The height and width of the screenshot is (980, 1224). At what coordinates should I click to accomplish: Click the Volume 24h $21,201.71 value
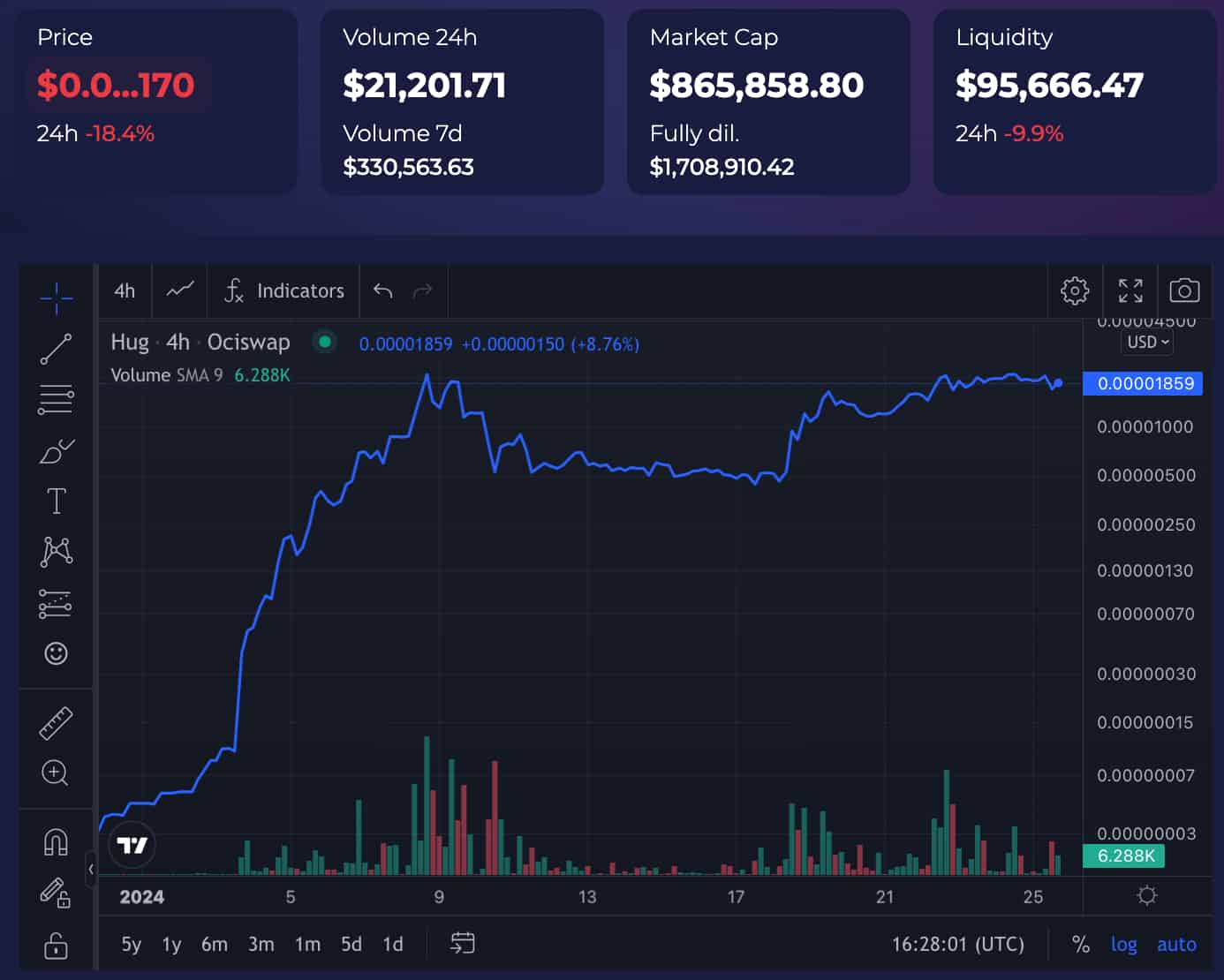click(424, 85)
